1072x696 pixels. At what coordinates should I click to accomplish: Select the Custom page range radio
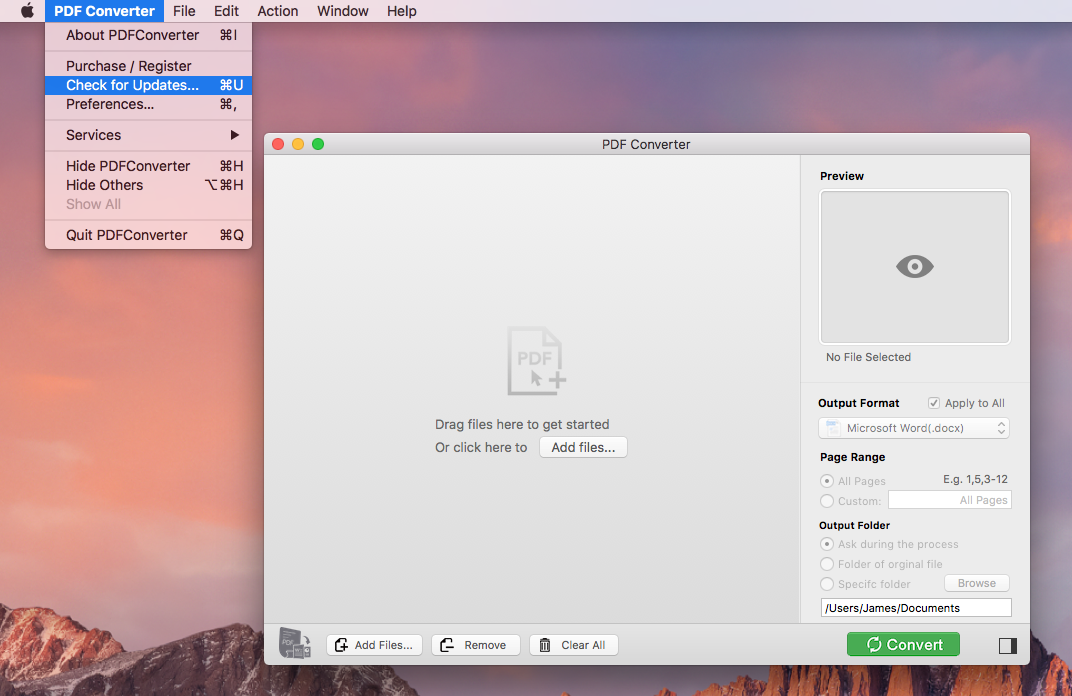coord(827,501)
